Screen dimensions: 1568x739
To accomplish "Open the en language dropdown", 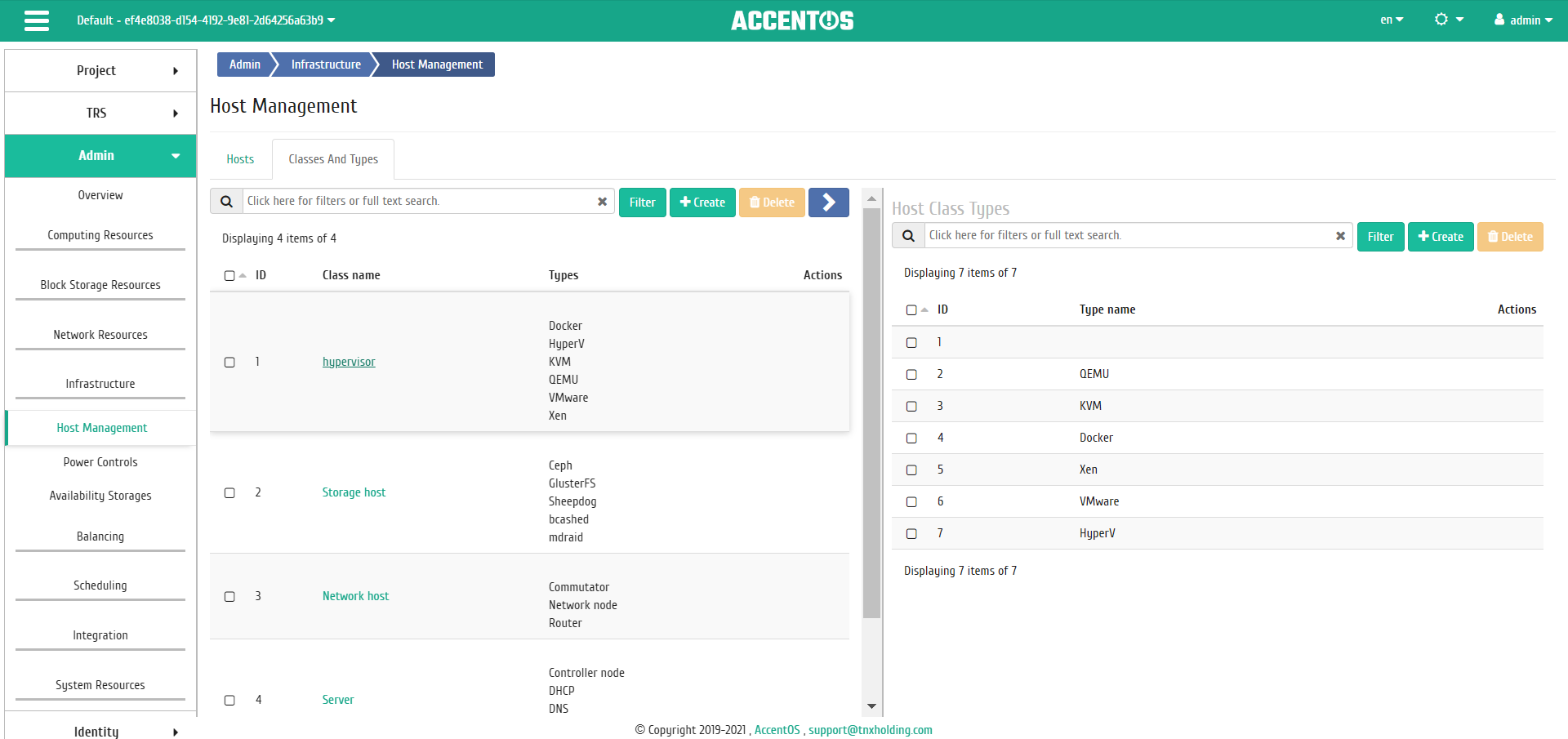I will pyautogui.click(x=1392, y=20).
